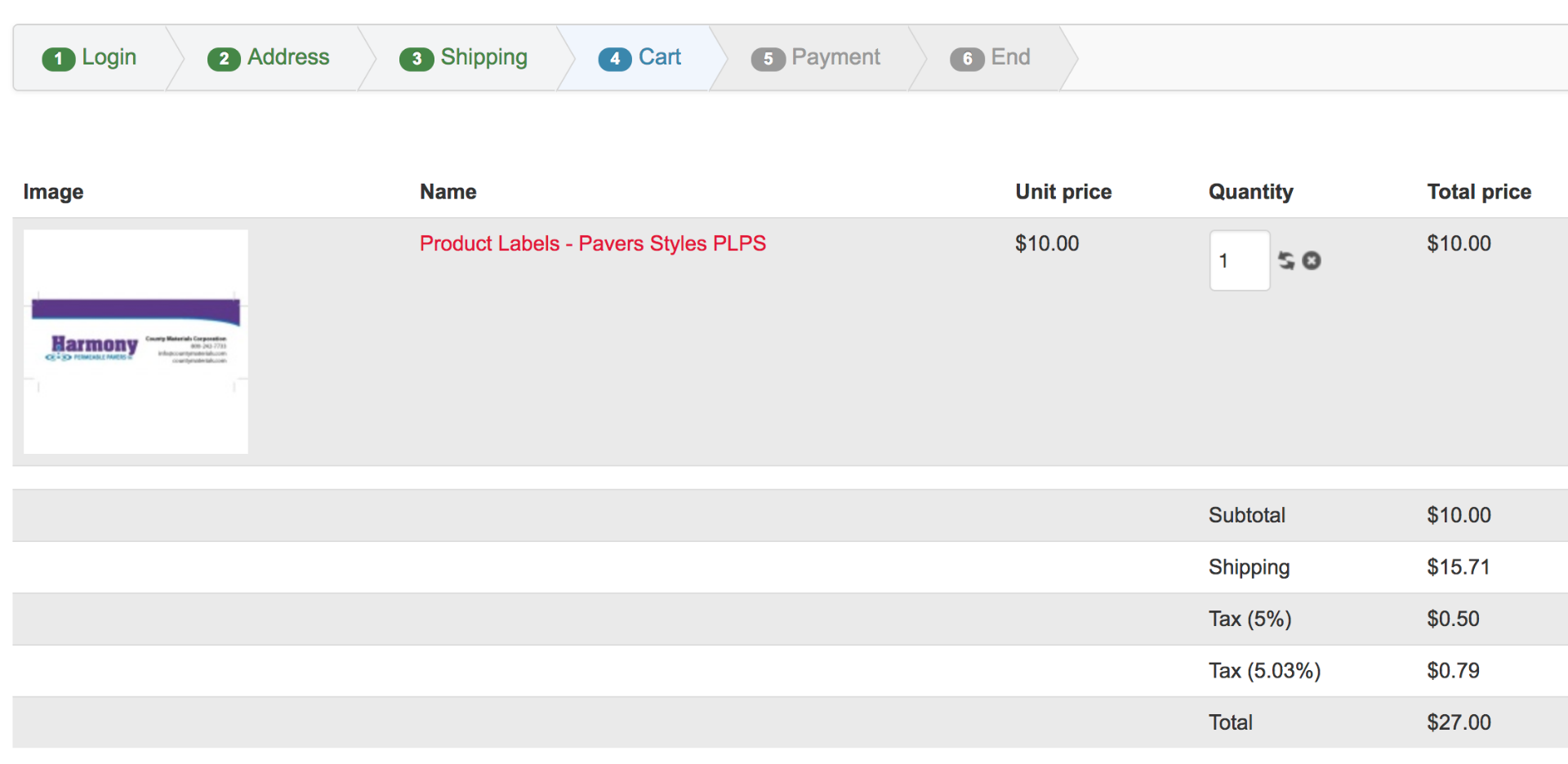Viewport: 1568px width, 764px height.
Task: Click the step 3 Shipping badge
Action: [416, 59]
